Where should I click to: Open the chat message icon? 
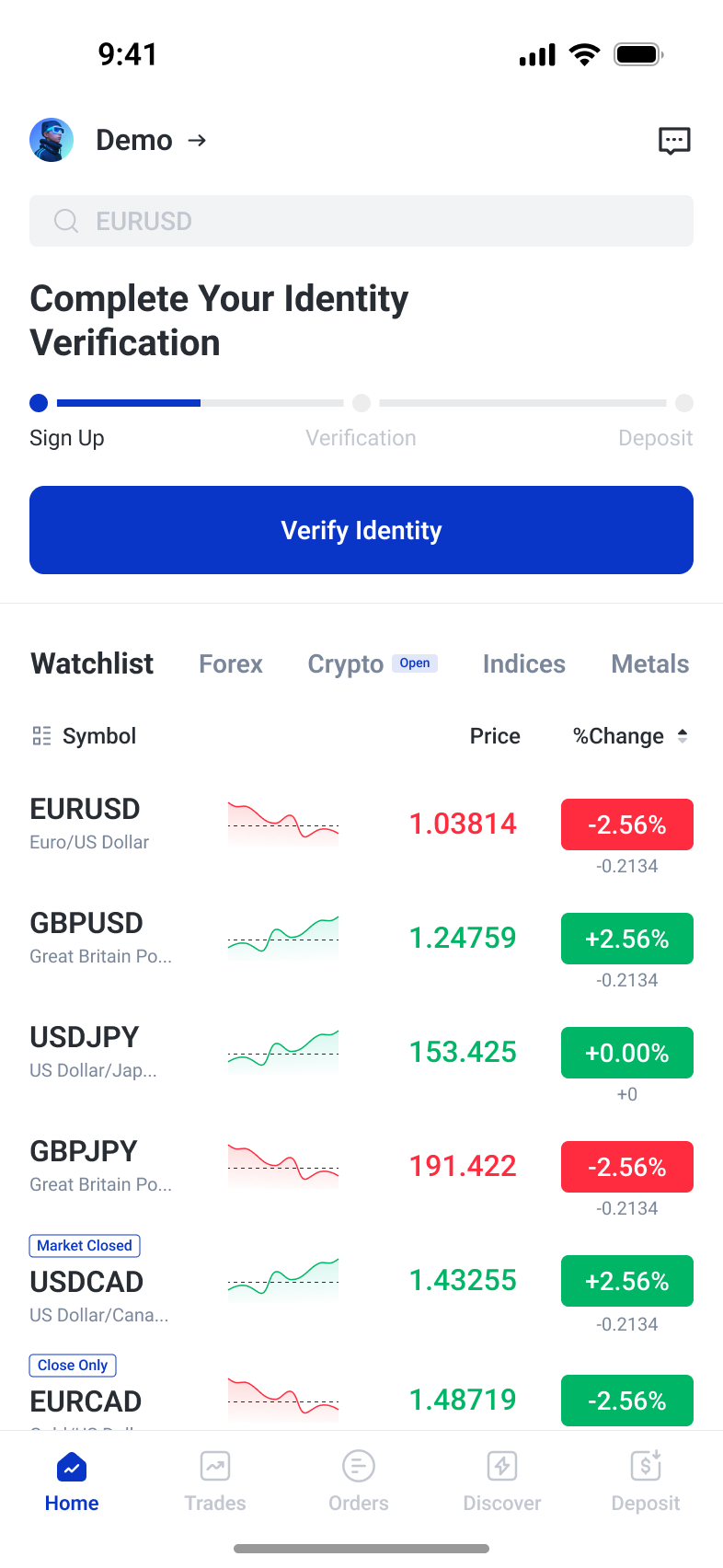point(674,141)
